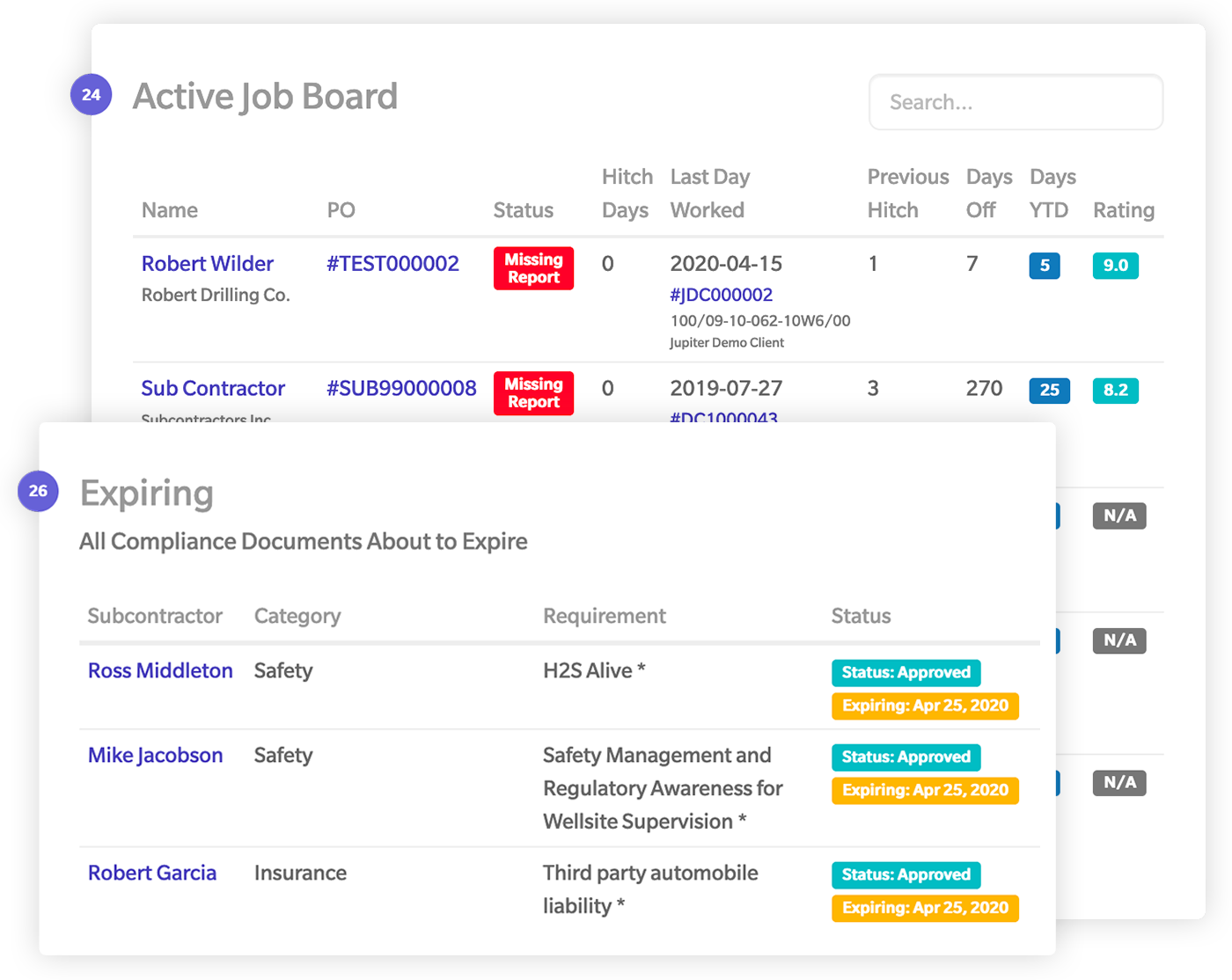Focus the Search input field
Image resolution: width=1232 pixels, height=980 pixels.
[x=1016, y=102]
